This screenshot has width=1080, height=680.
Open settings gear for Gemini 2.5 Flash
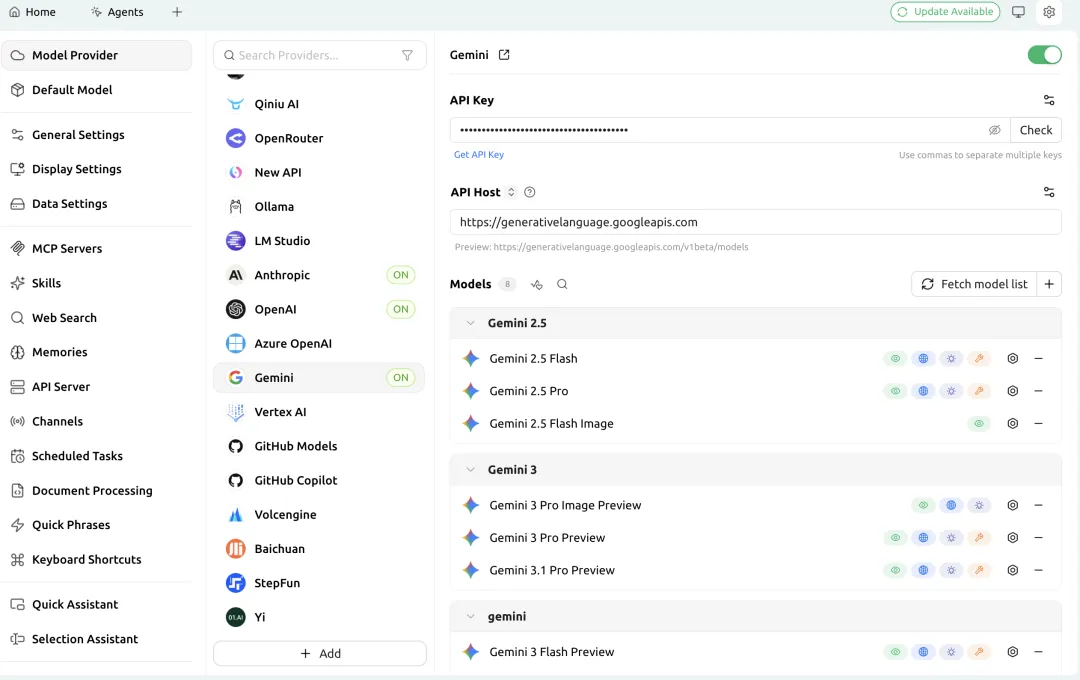pos(1012,358)
